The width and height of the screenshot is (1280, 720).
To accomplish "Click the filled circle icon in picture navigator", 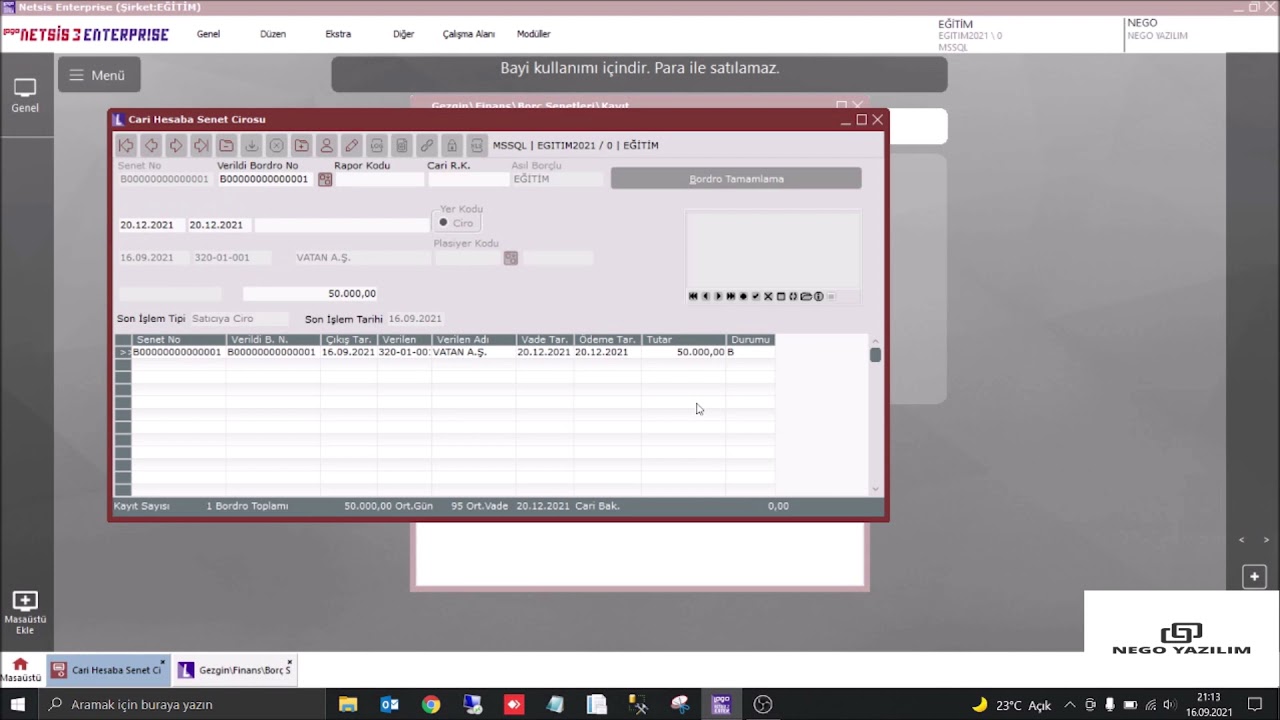I will (x=743, y=296).
